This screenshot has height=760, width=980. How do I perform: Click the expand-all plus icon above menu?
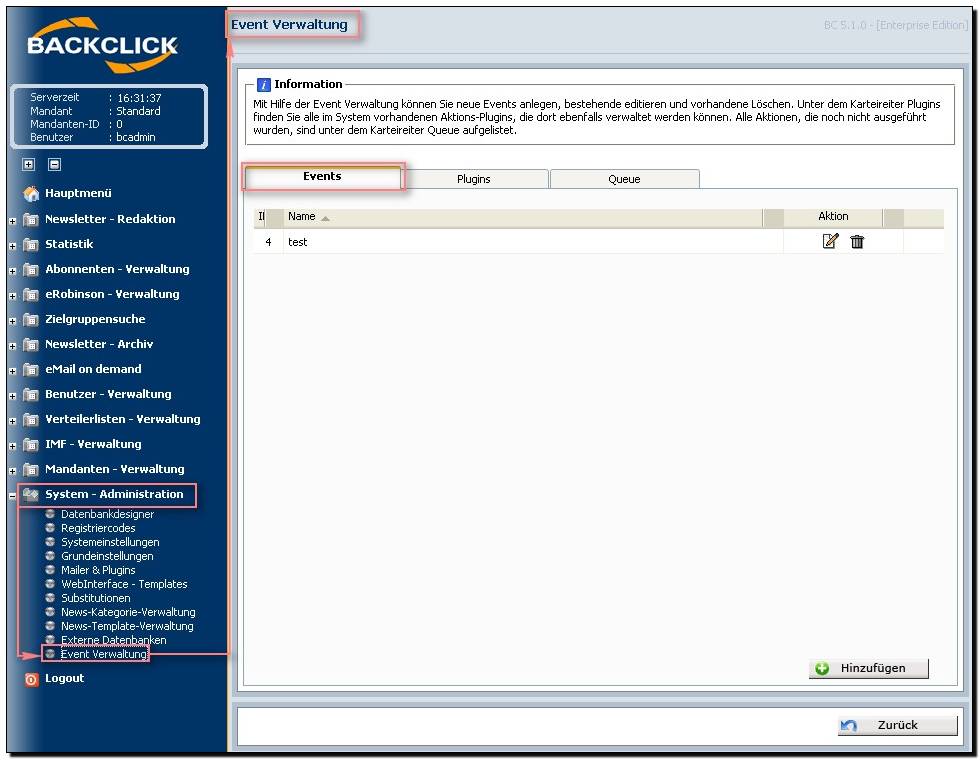[29, 164]
